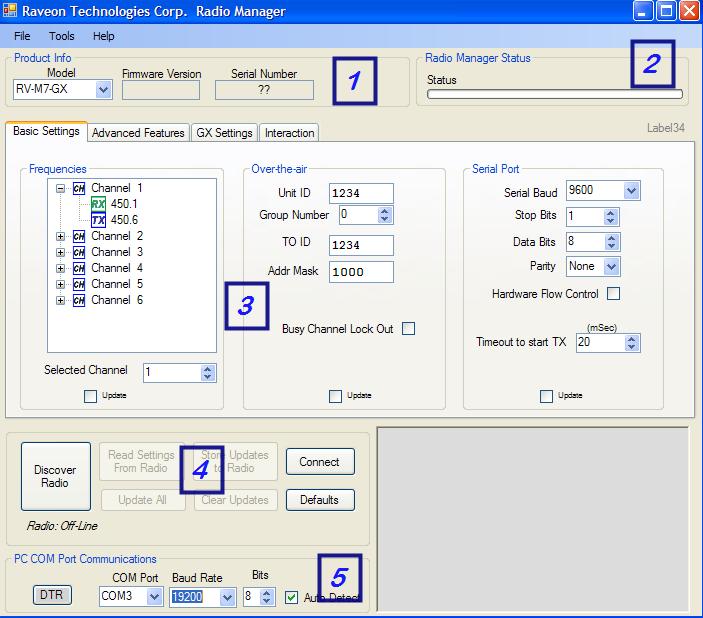The image size is (703, 618).
Task: Expand the Channel 4 tree node
Action: point(60,269)
